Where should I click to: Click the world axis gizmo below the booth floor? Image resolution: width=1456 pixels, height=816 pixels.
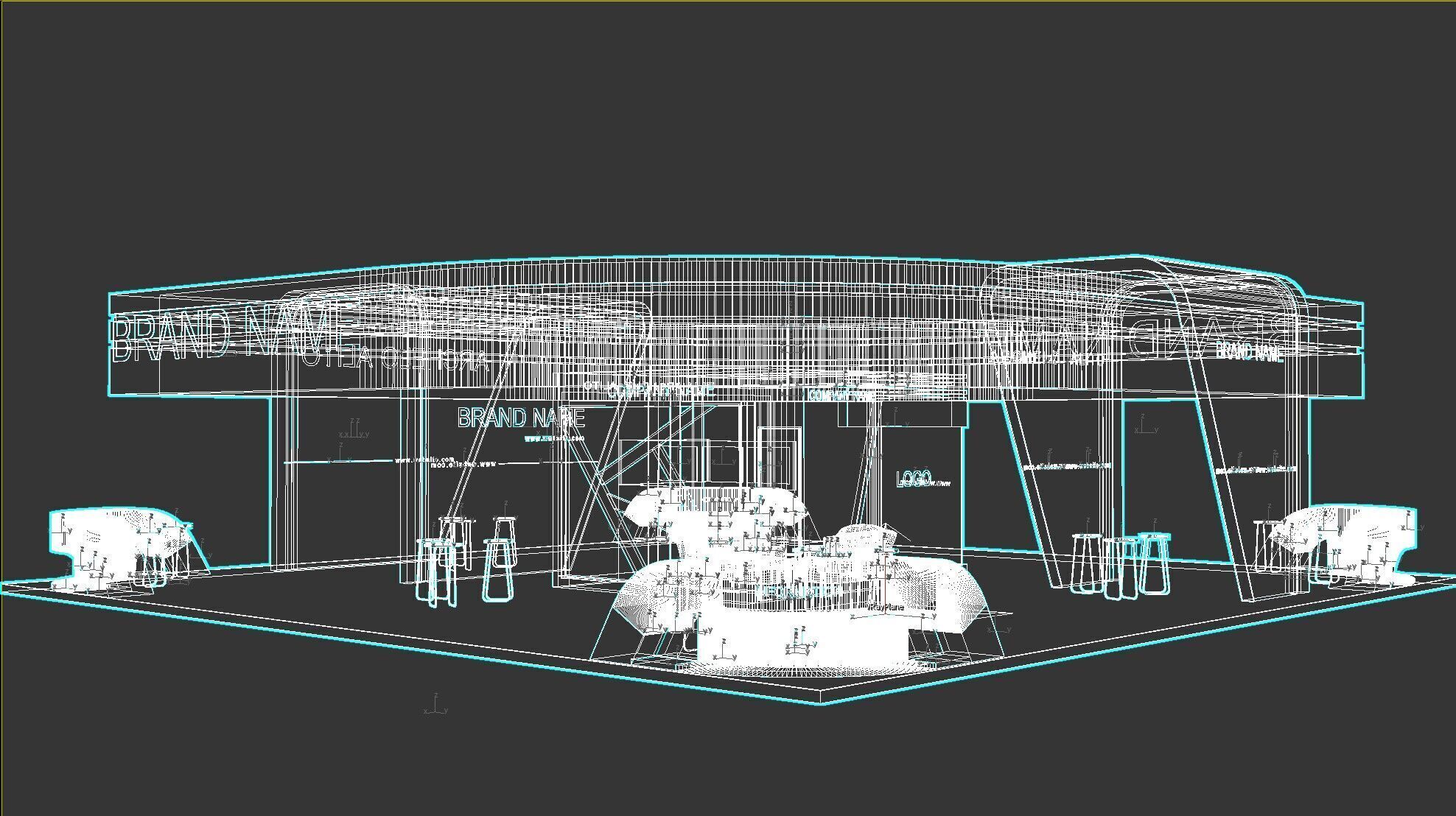click(435, 705)
